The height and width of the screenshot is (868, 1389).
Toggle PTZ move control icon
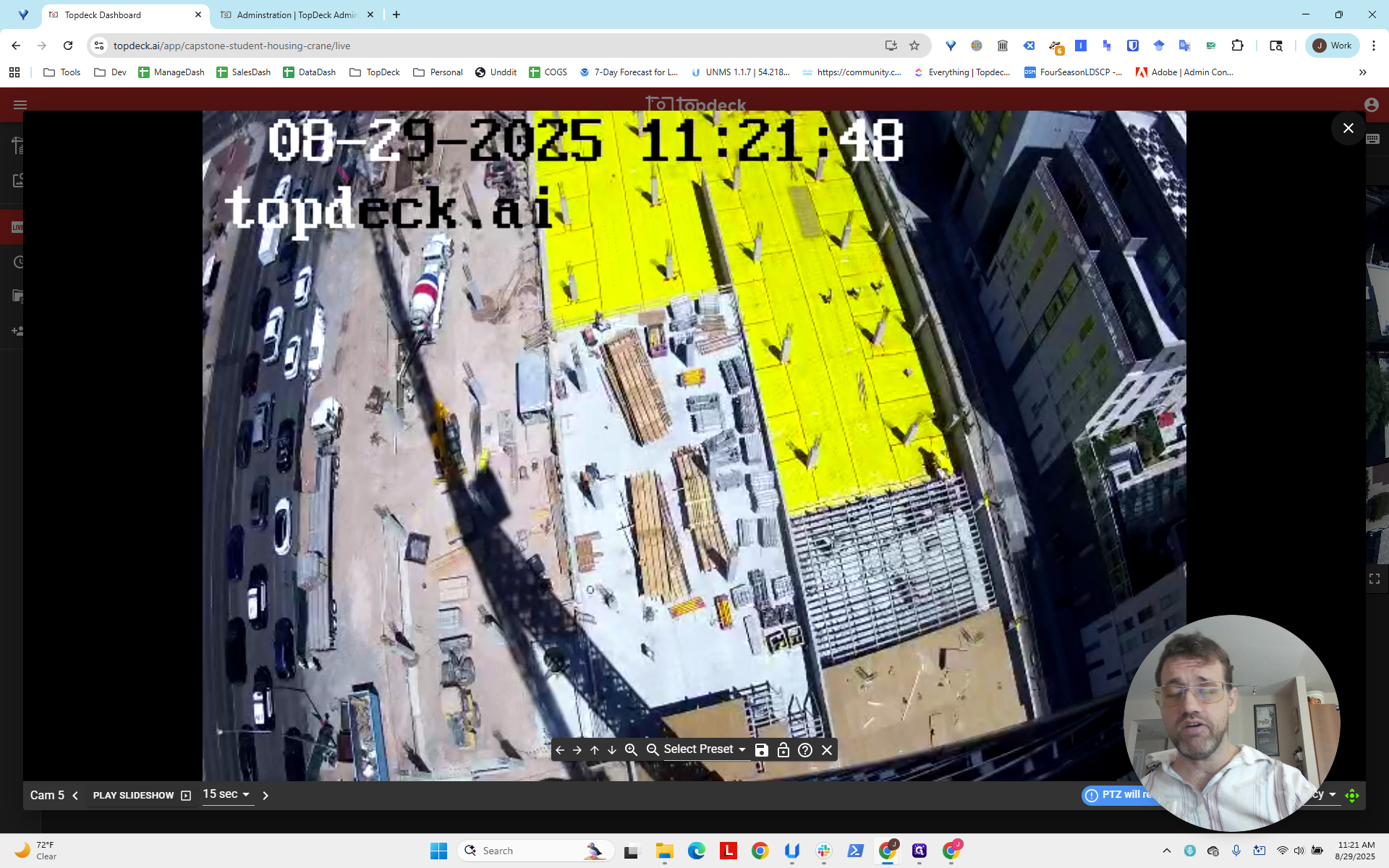(x=1352, y=796)
